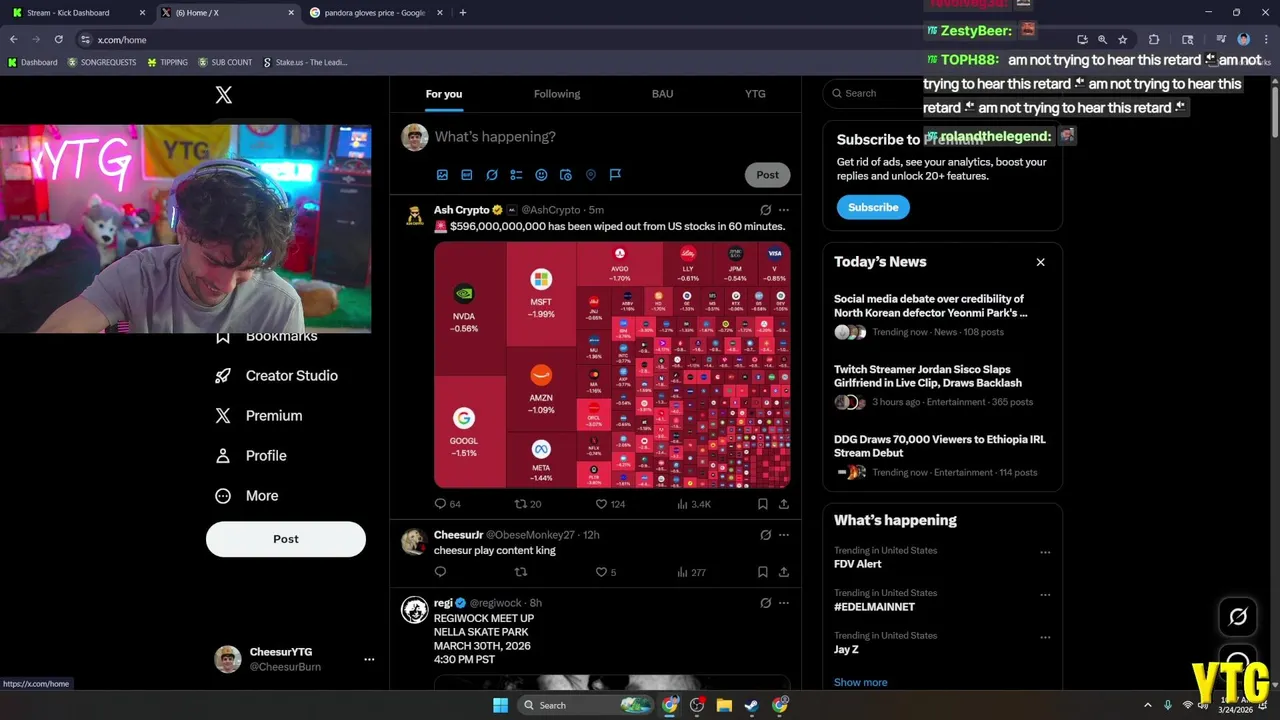Open options for the FDV Alert trend

click(1045, 552)
